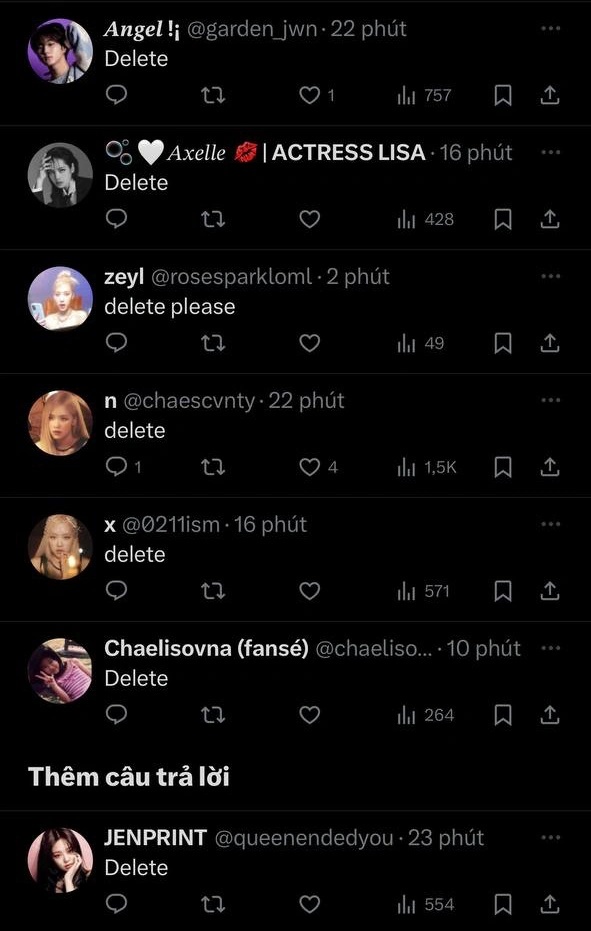Screen dimensions: 591x931
Task: Open the 1,5K view count on the @chaescvnty tweet
Action: (427, 467)
